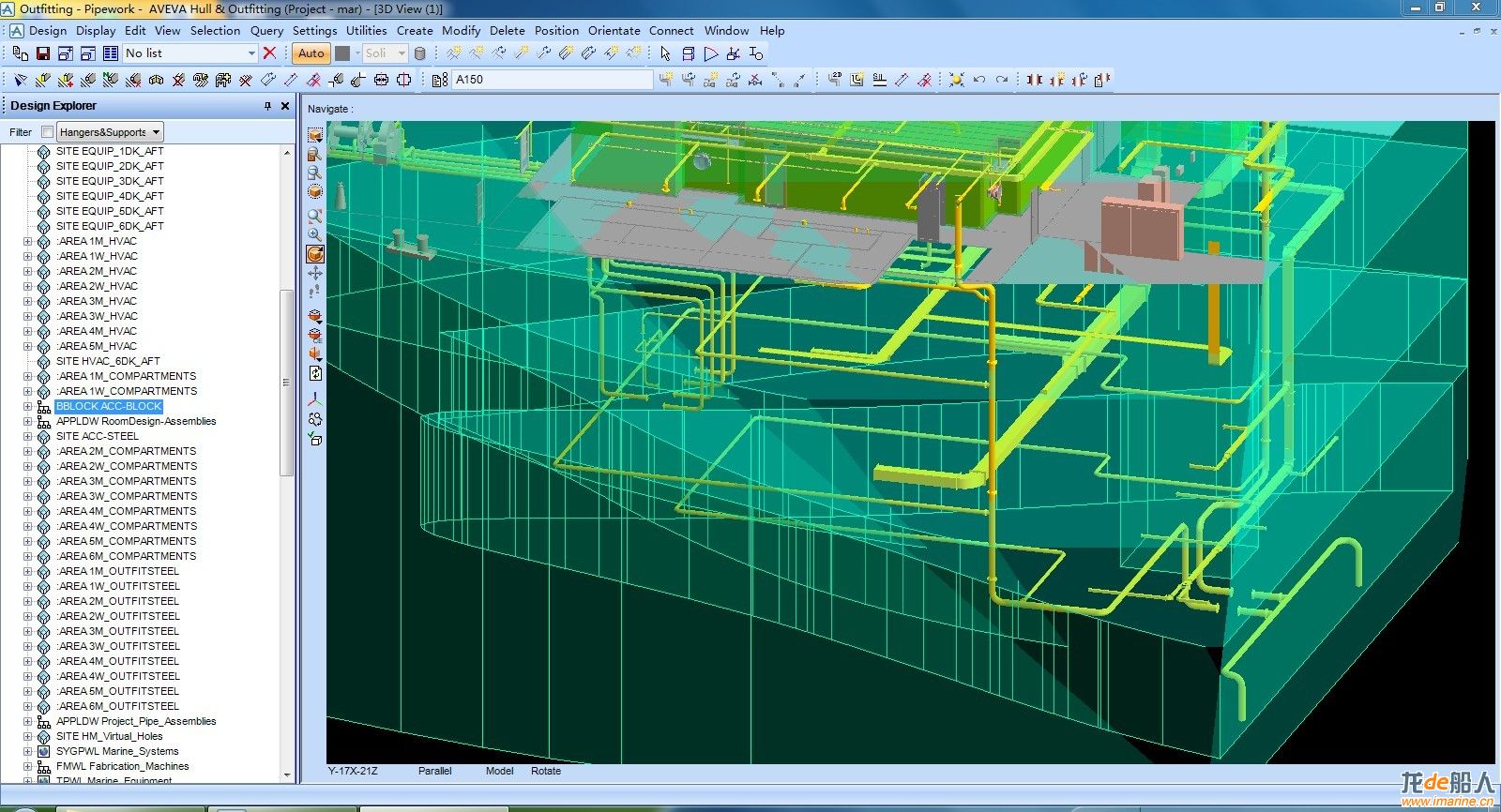The image size is (1501, 812).
Task: Expand the BBLOCK ACC-BLOCK tree node
Action: coord(27,406)
